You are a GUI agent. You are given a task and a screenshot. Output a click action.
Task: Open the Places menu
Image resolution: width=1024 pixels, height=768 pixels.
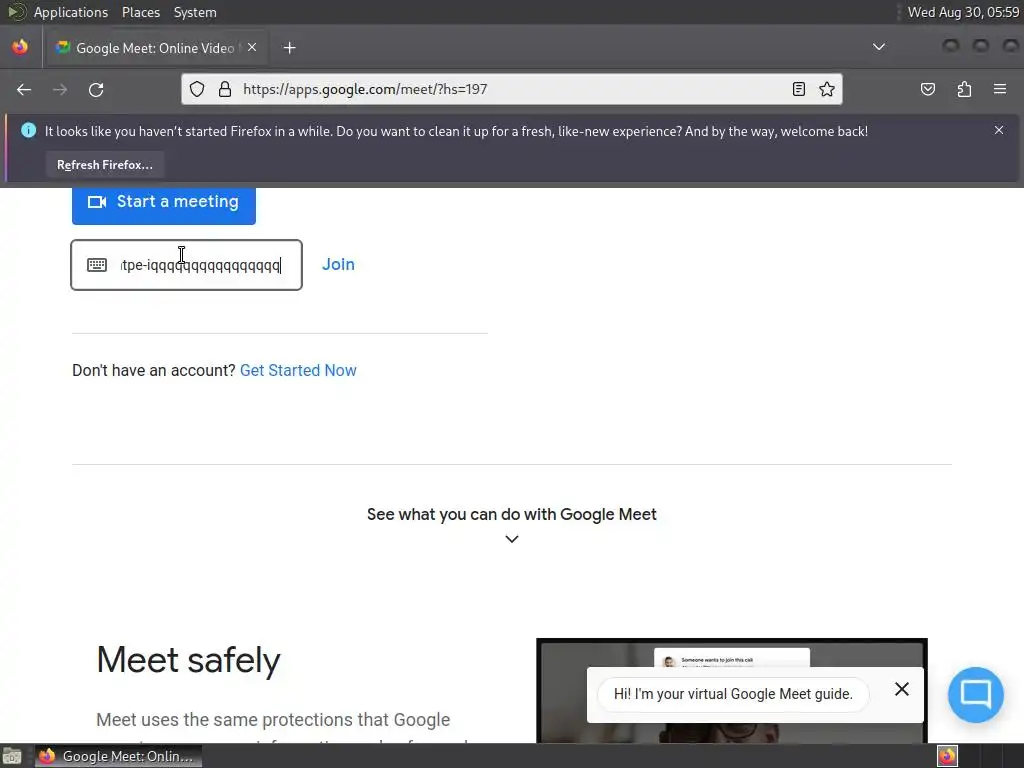(140, 12)
